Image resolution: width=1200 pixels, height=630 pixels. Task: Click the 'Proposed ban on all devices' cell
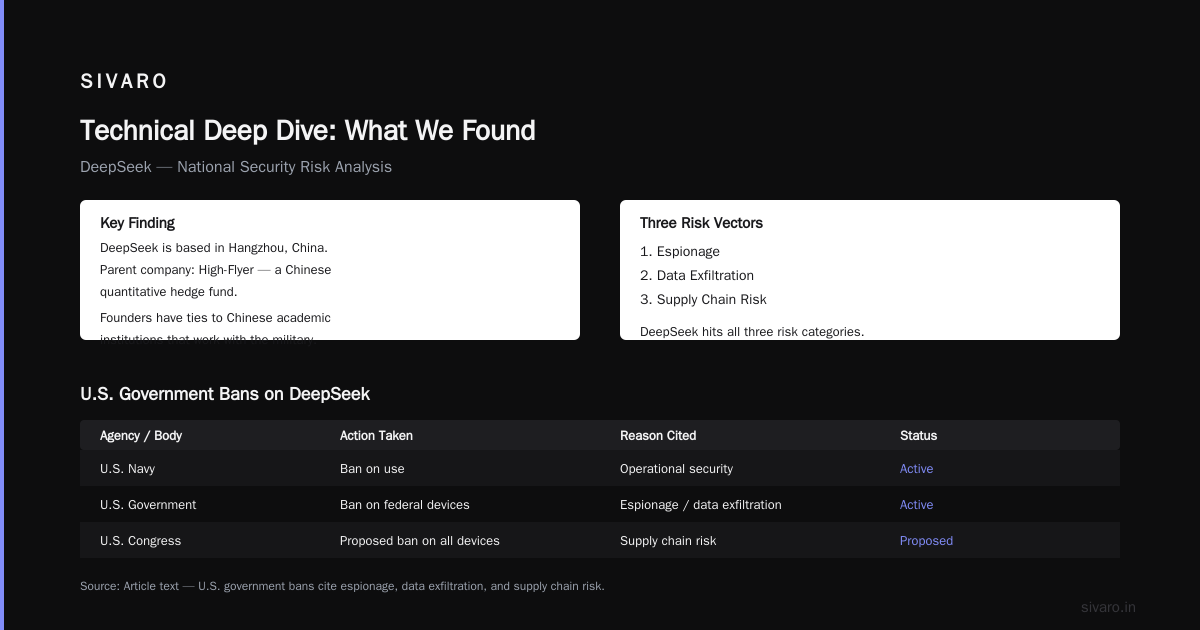420,541
